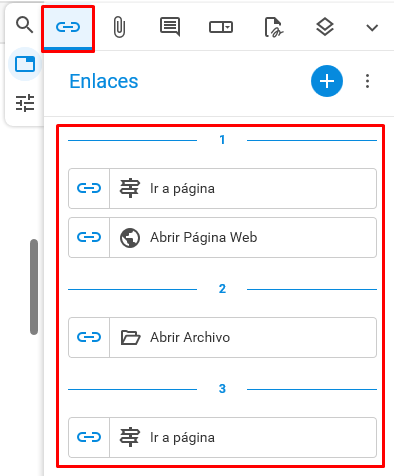Screen dimensions: 394x476
Task: Select 'Ir a página' link under page 3
Action: click(222, 437)
